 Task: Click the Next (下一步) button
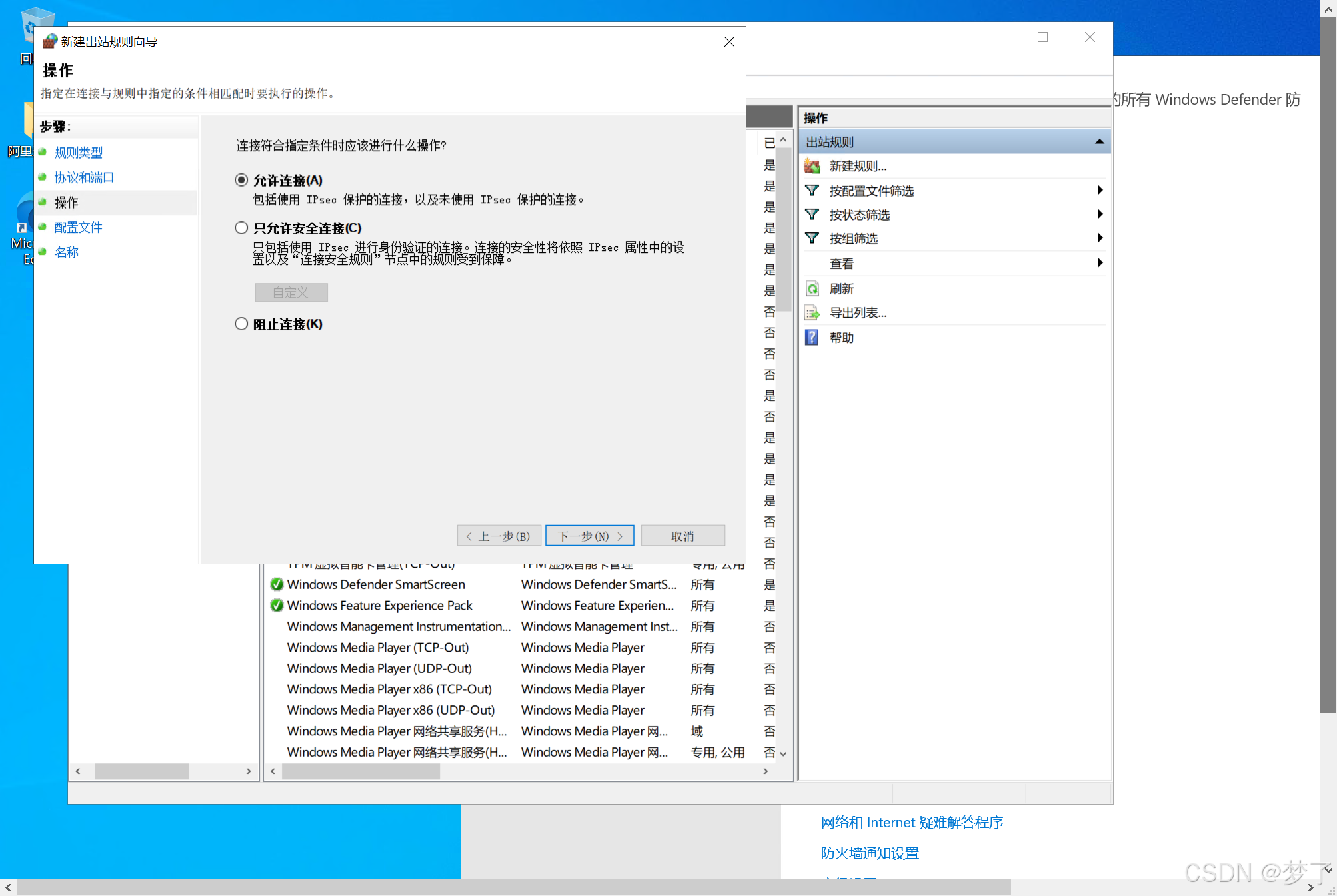pyautogui.click(x=589, y=536)
